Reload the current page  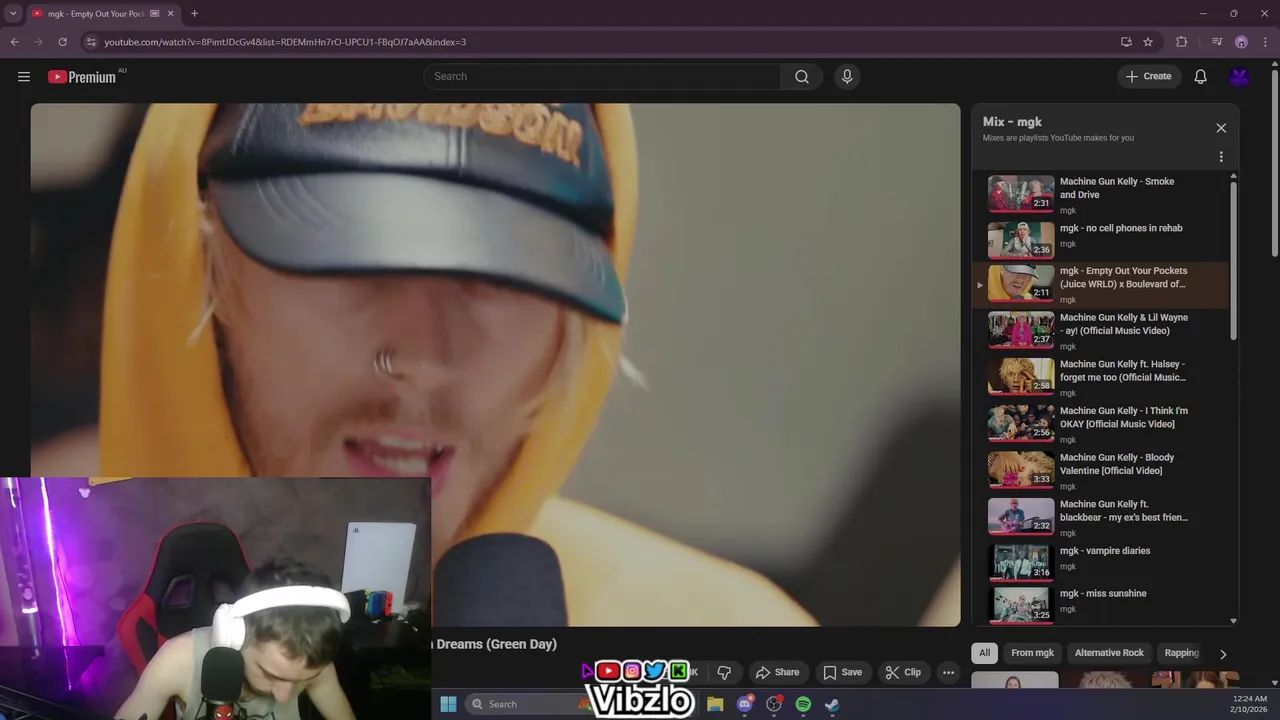[62, 42]
